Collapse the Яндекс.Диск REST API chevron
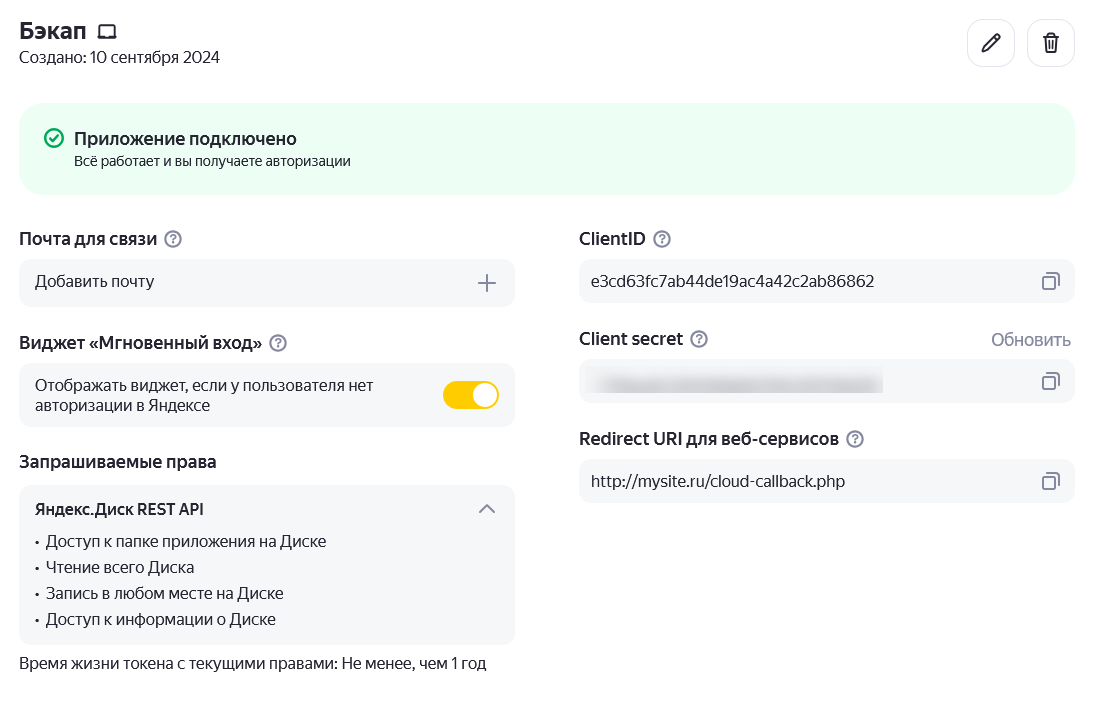 [x=486, y=509]
